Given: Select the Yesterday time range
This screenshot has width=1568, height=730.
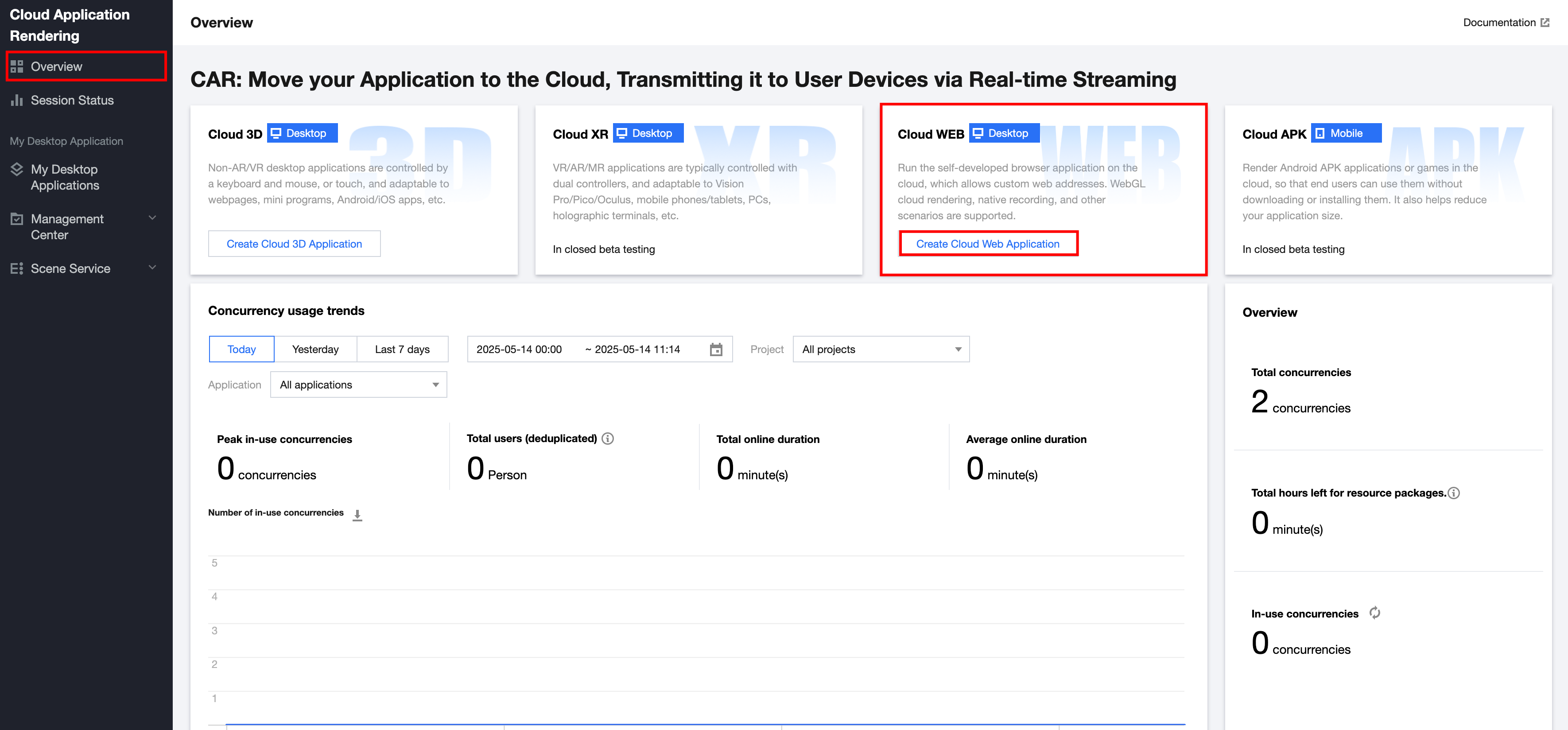Looking at the screenshot, I should pos(314,349).
